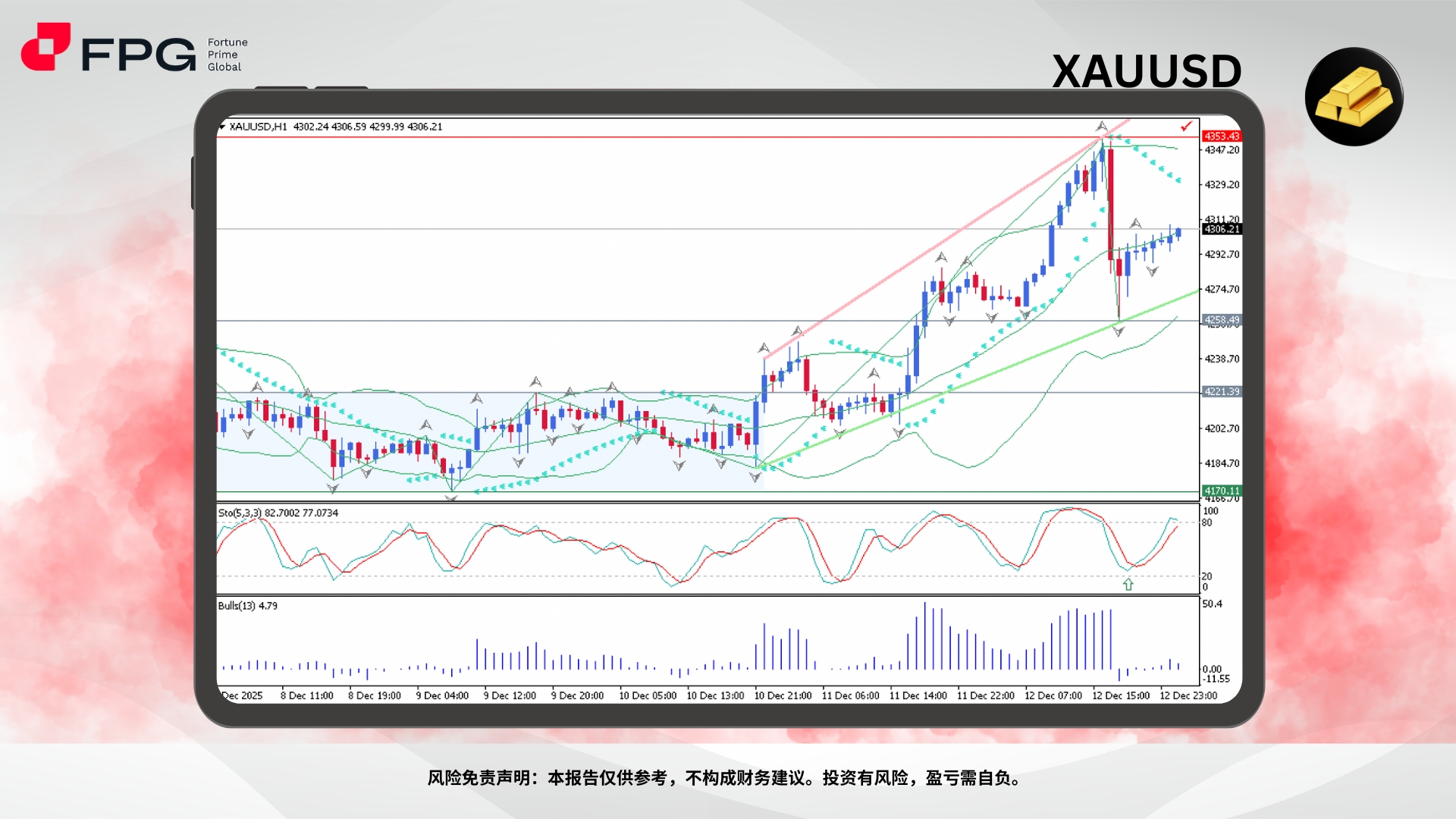This screenshot has height=819, width=1456.
Task: Click the green up arrow in Stochastic panel
Action: point(1128,584)
